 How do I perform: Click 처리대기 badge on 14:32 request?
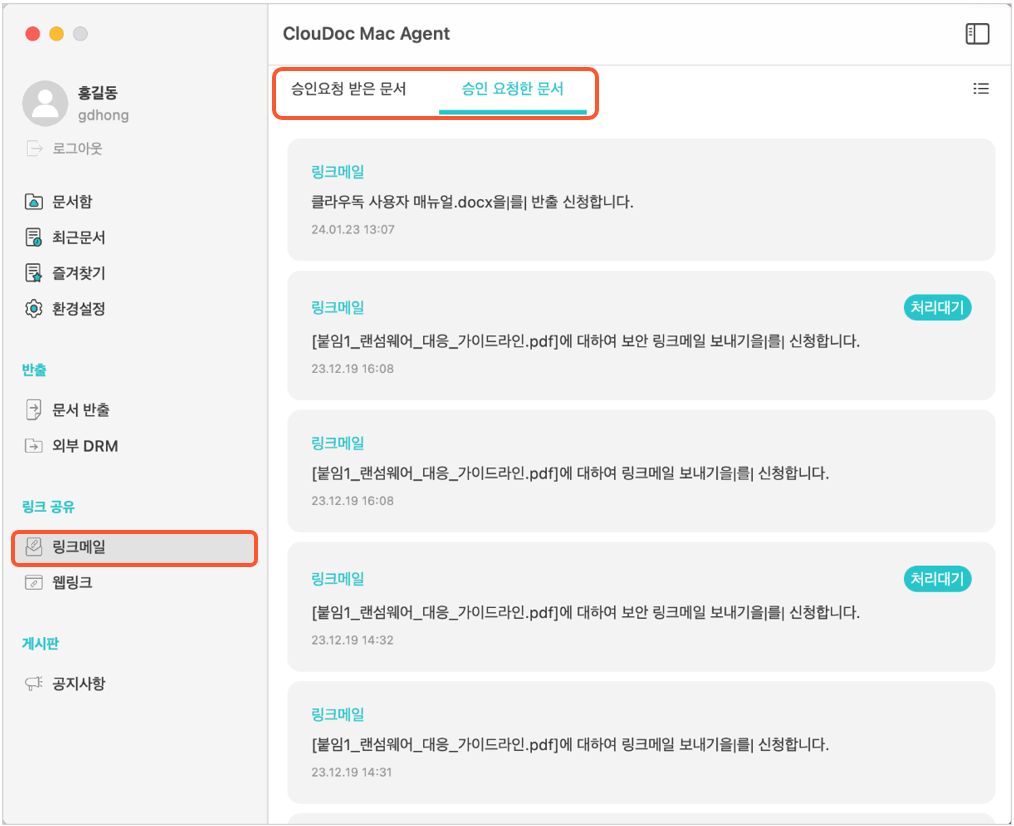(x=937, y=578)
